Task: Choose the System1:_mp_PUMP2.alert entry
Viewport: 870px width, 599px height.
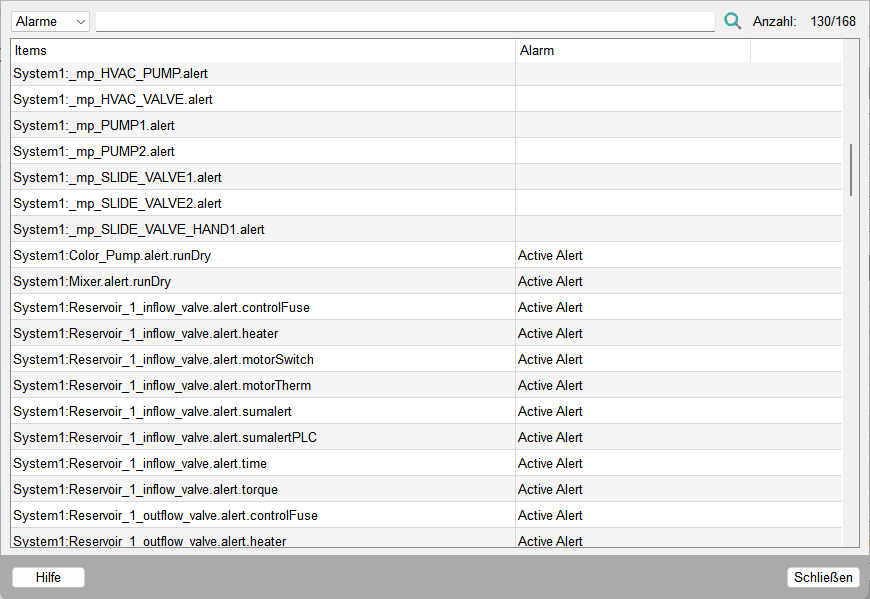Action: (94, 152)
